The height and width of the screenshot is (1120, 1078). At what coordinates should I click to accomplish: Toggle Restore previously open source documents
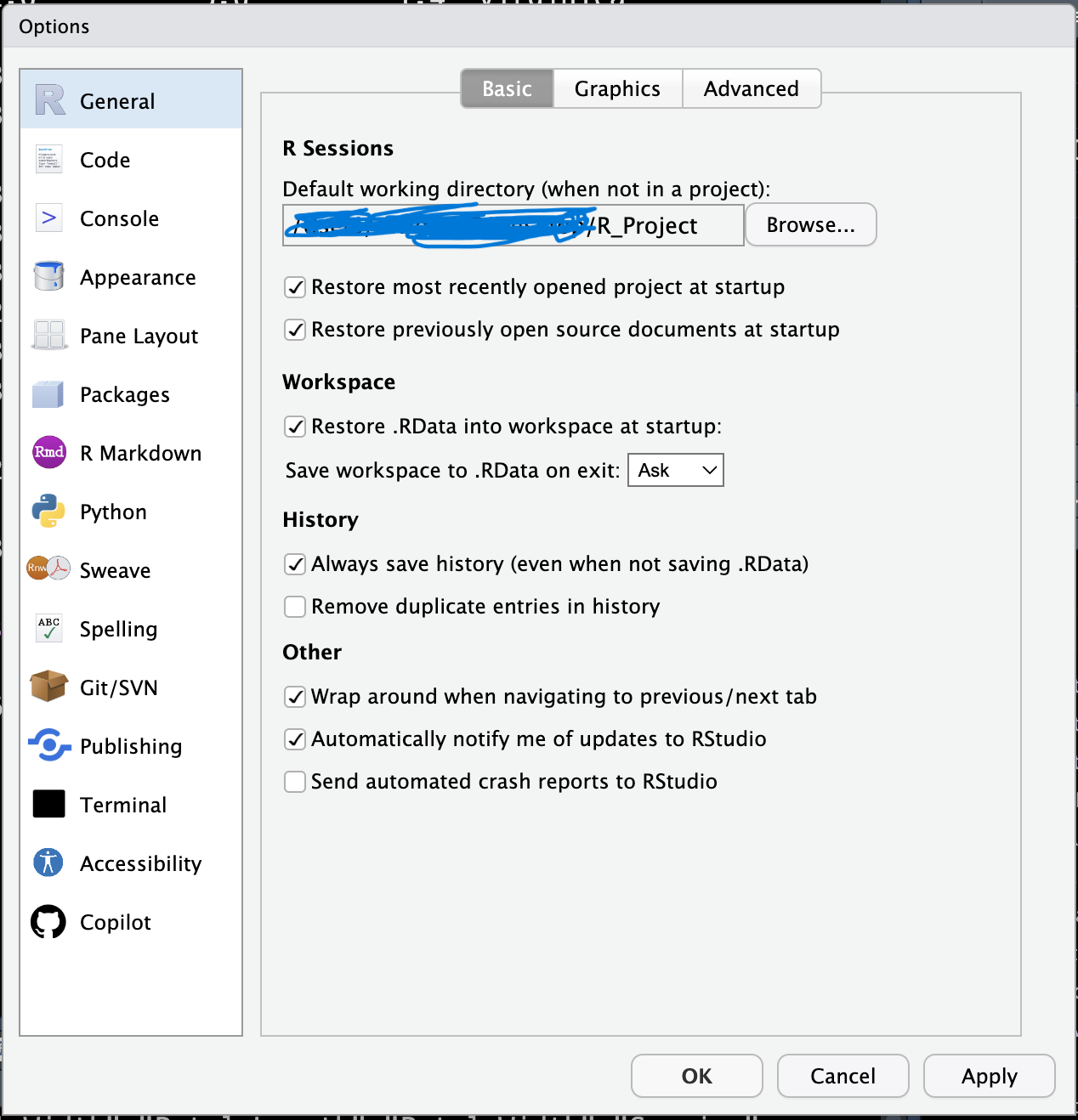[295, 330]
